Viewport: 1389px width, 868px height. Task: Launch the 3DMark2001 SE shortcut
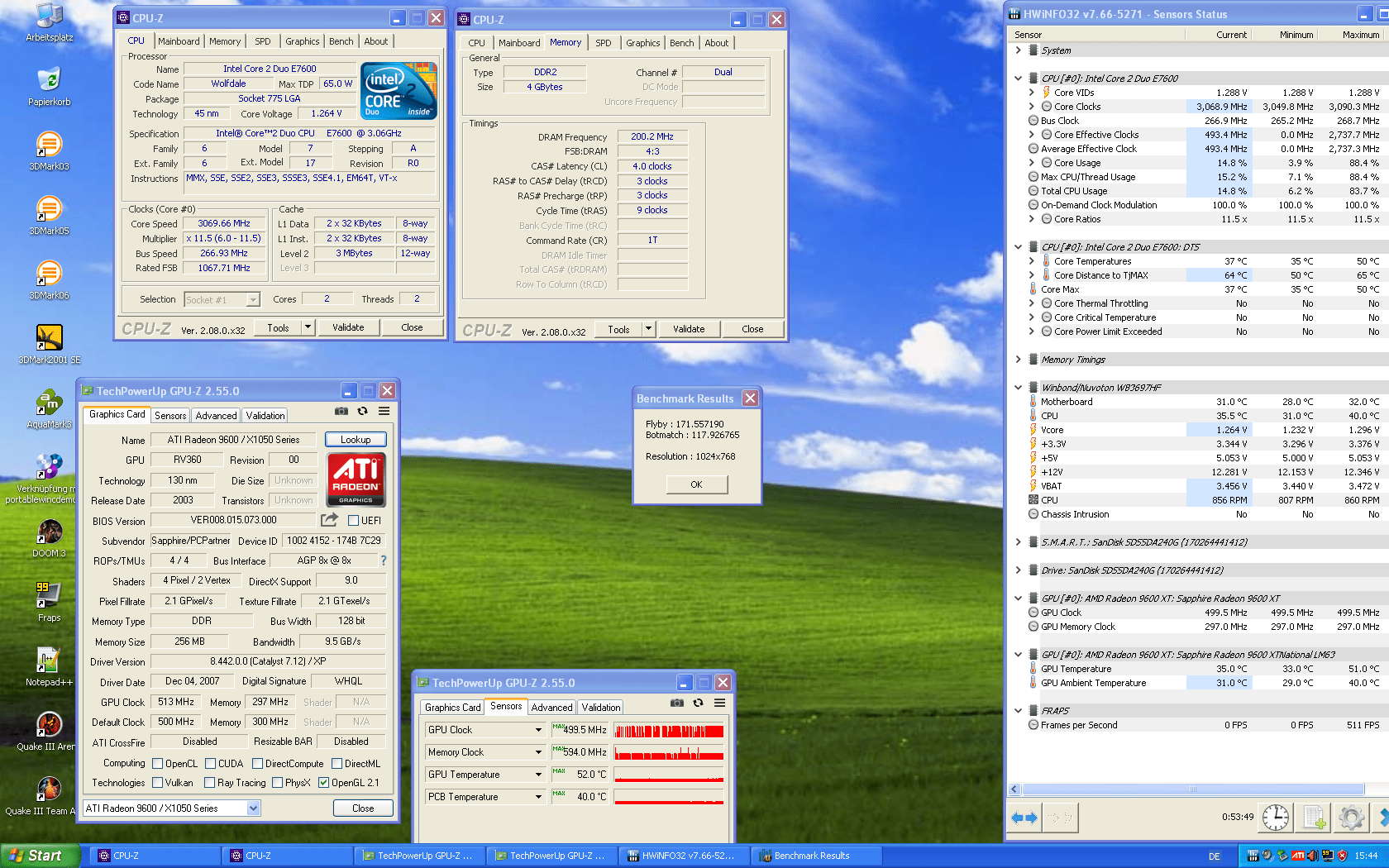(x=50, y=344)
